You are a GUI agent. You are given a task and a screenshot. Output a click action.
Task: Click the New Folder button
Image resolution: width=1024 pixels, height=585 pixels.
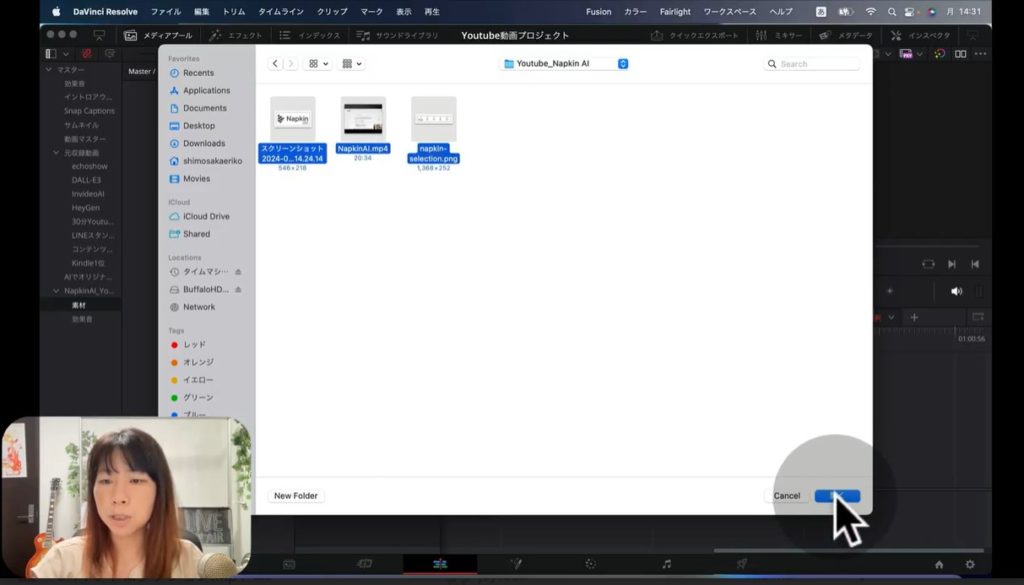click(x=297, y=496)
